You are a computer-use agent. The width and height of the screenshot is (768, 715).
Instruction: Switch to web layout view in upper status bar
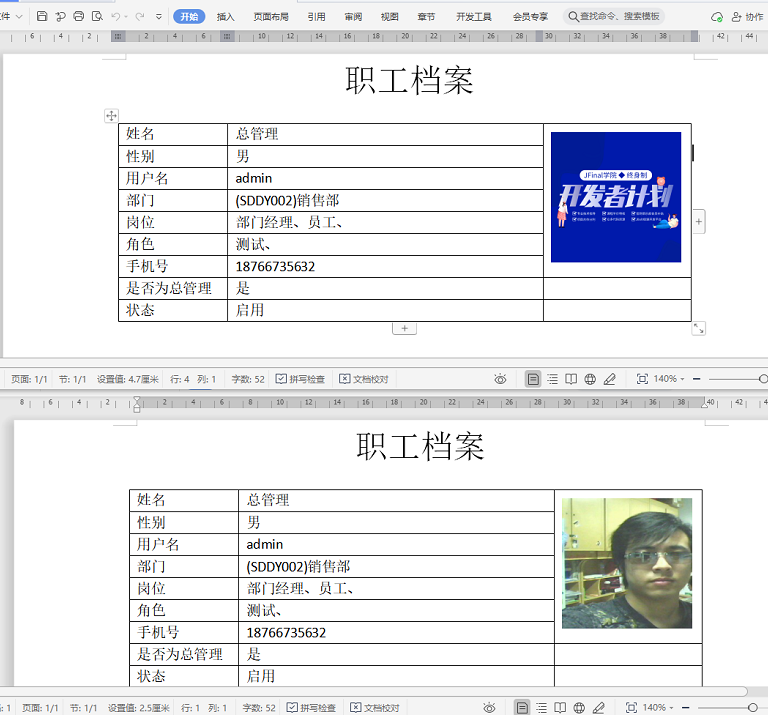coord(590,380)
